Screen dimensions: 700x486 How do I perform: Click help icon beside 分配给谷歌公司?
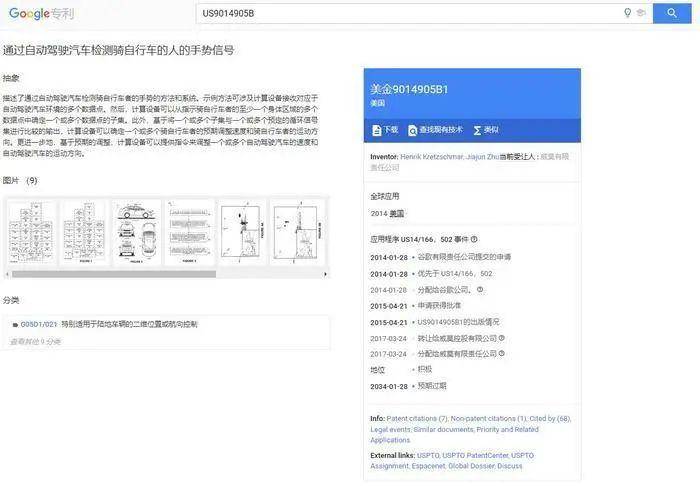pos(480,290)
